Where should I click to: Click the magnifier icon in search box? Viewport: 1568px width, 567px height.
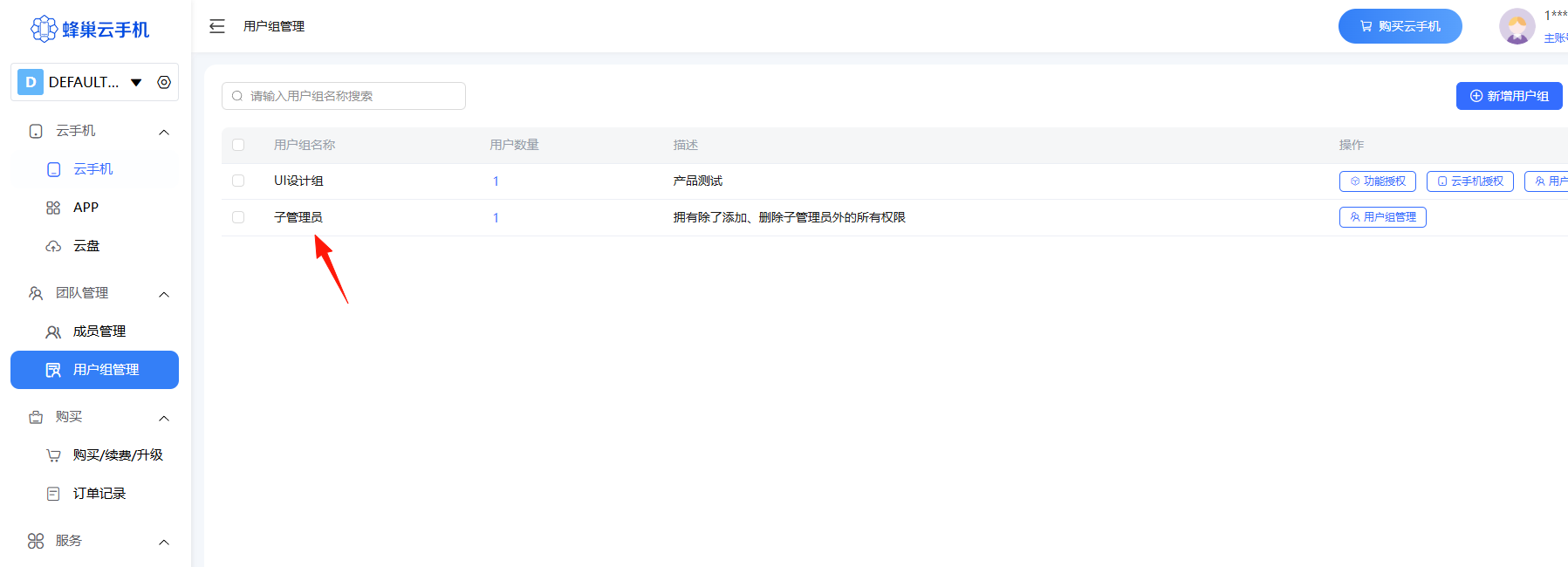237,96
